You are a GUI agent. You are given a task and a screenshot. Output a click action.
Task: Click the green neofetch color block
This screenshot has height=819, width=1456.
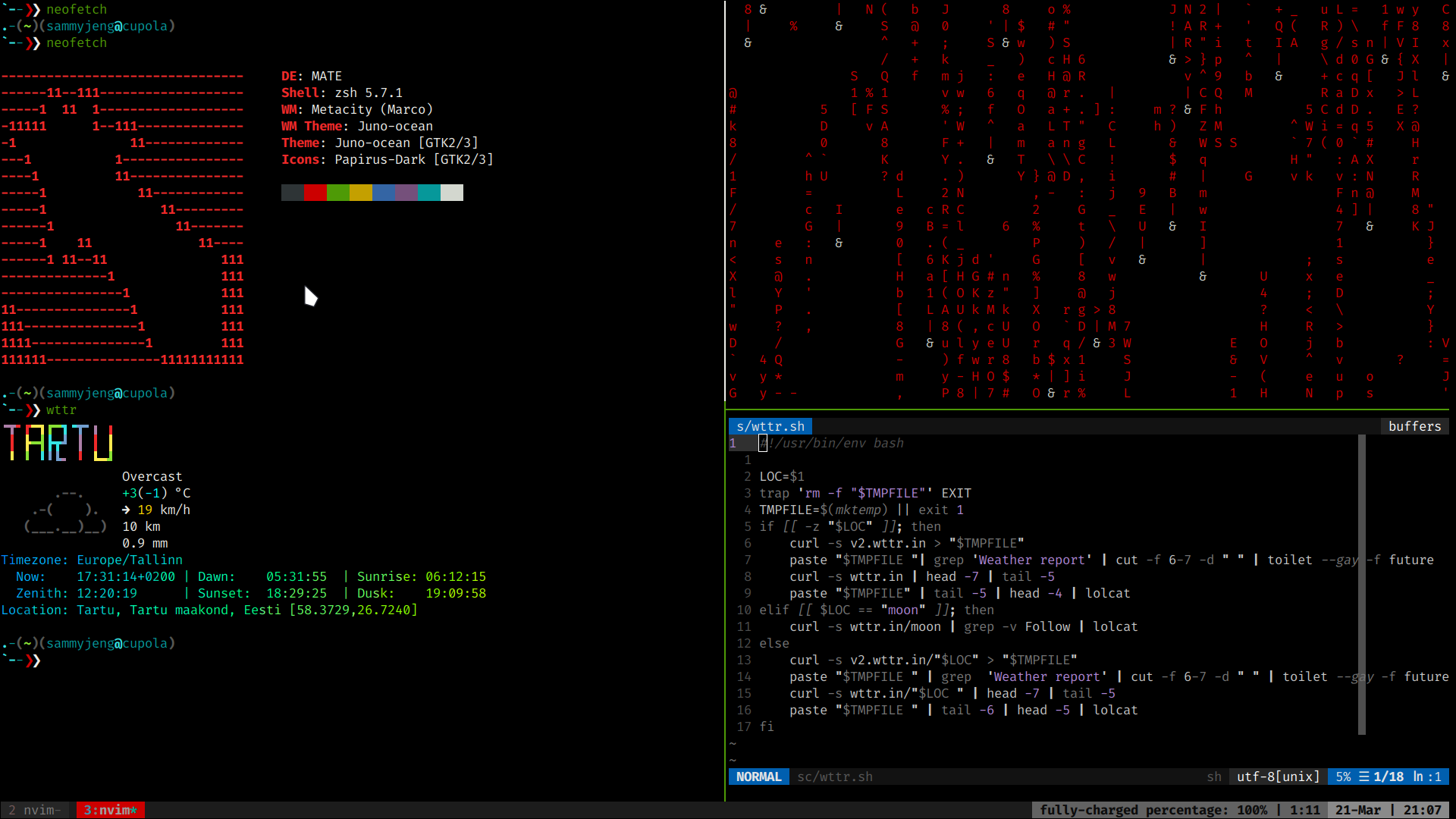pyautogui.click(x=338, y=193)
